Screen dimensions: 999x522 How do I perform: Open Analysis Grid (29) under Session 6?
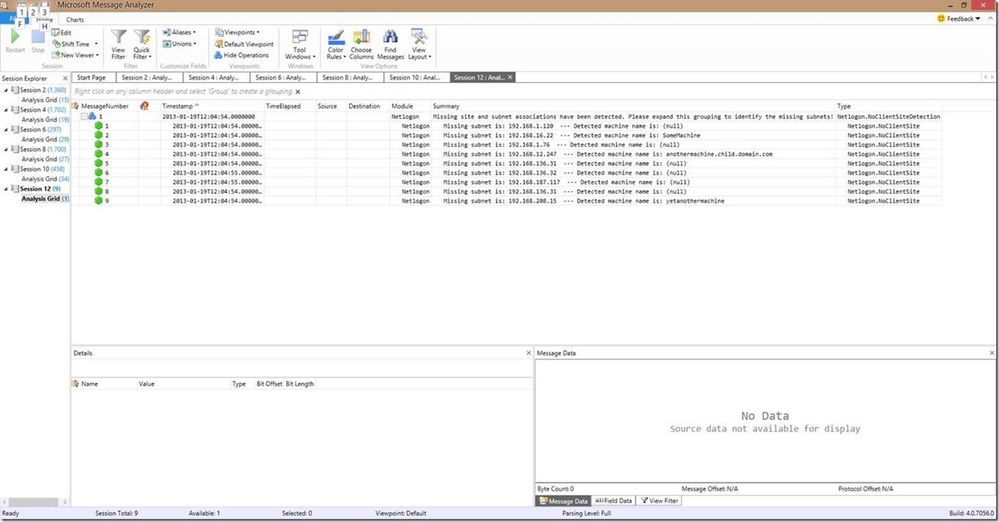45,140
